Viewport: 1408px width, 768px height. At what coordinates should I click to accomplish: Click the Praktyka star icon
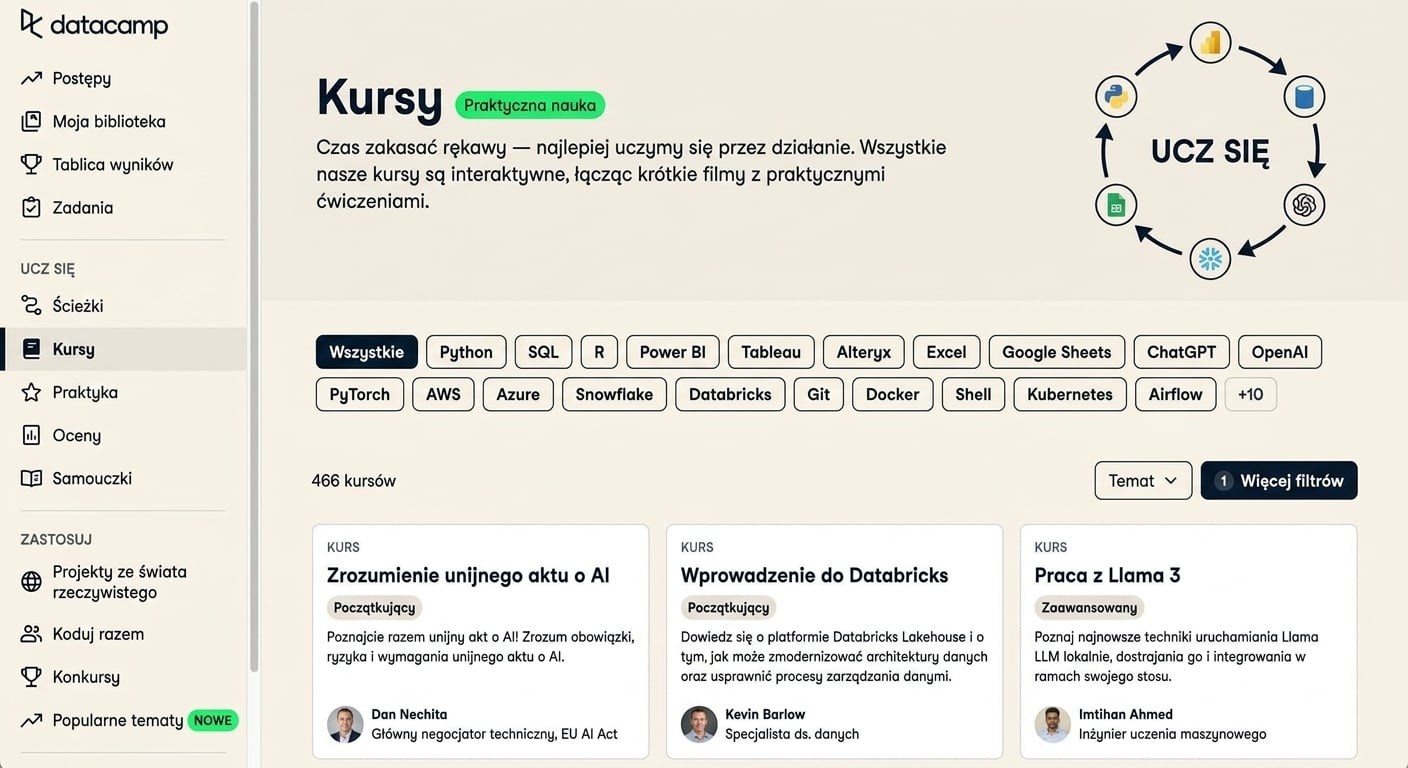(x=31, y=392)
